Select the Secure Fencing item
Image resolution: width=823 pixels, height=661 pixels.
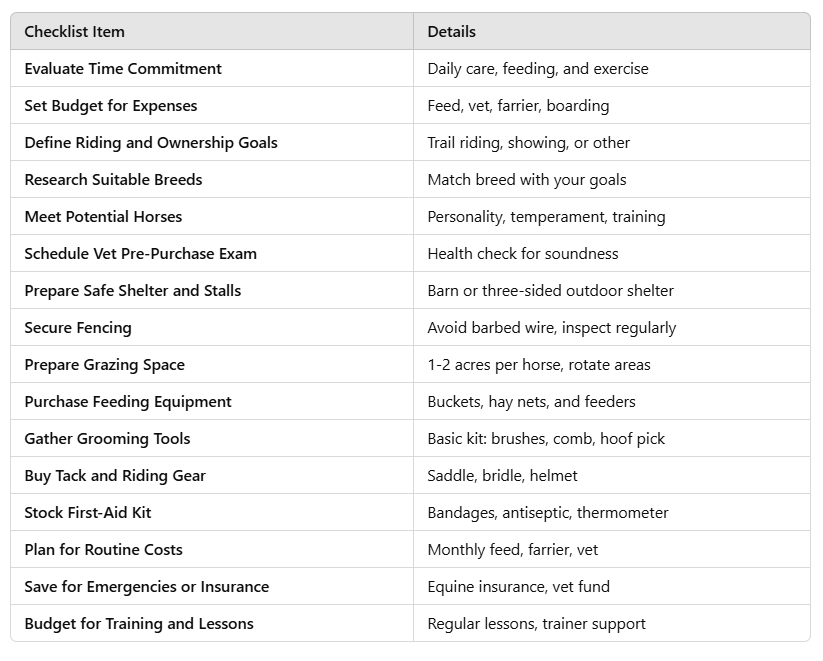(x=78, y=328)
